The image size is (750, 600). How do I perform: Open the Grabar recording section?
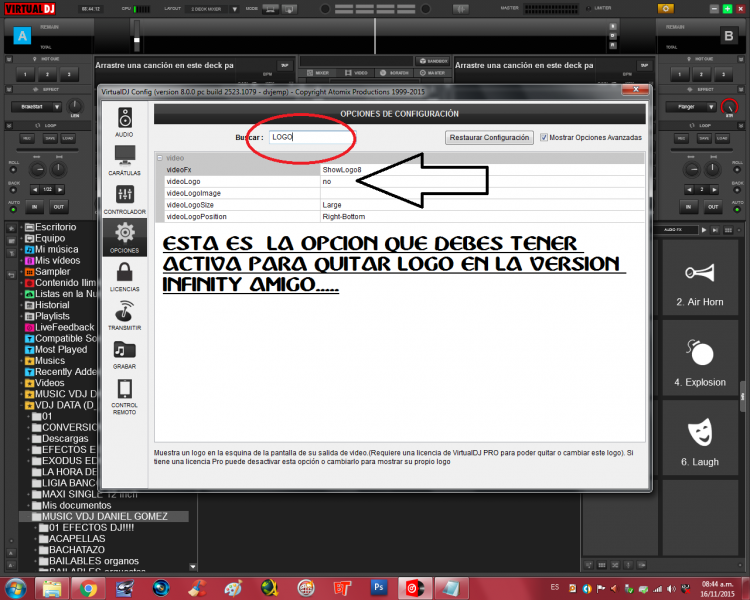point(124,354)
